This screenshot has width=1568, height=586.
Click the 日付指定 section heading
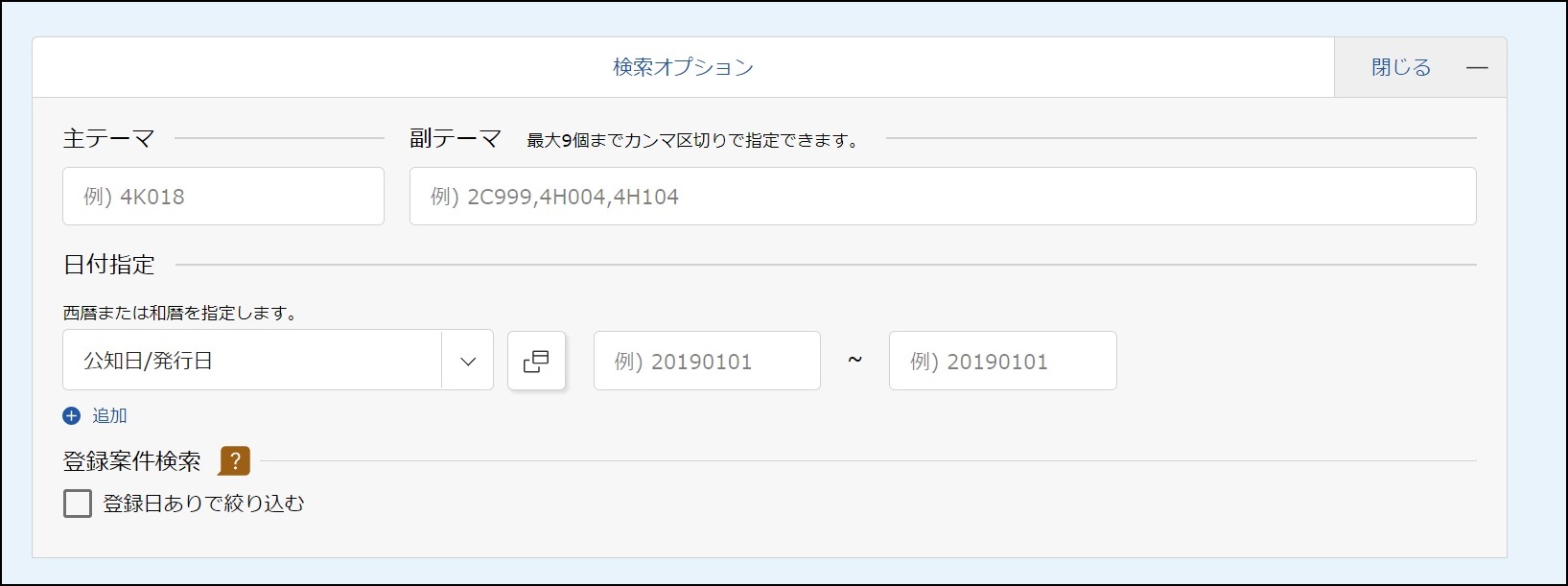point(109,265)
